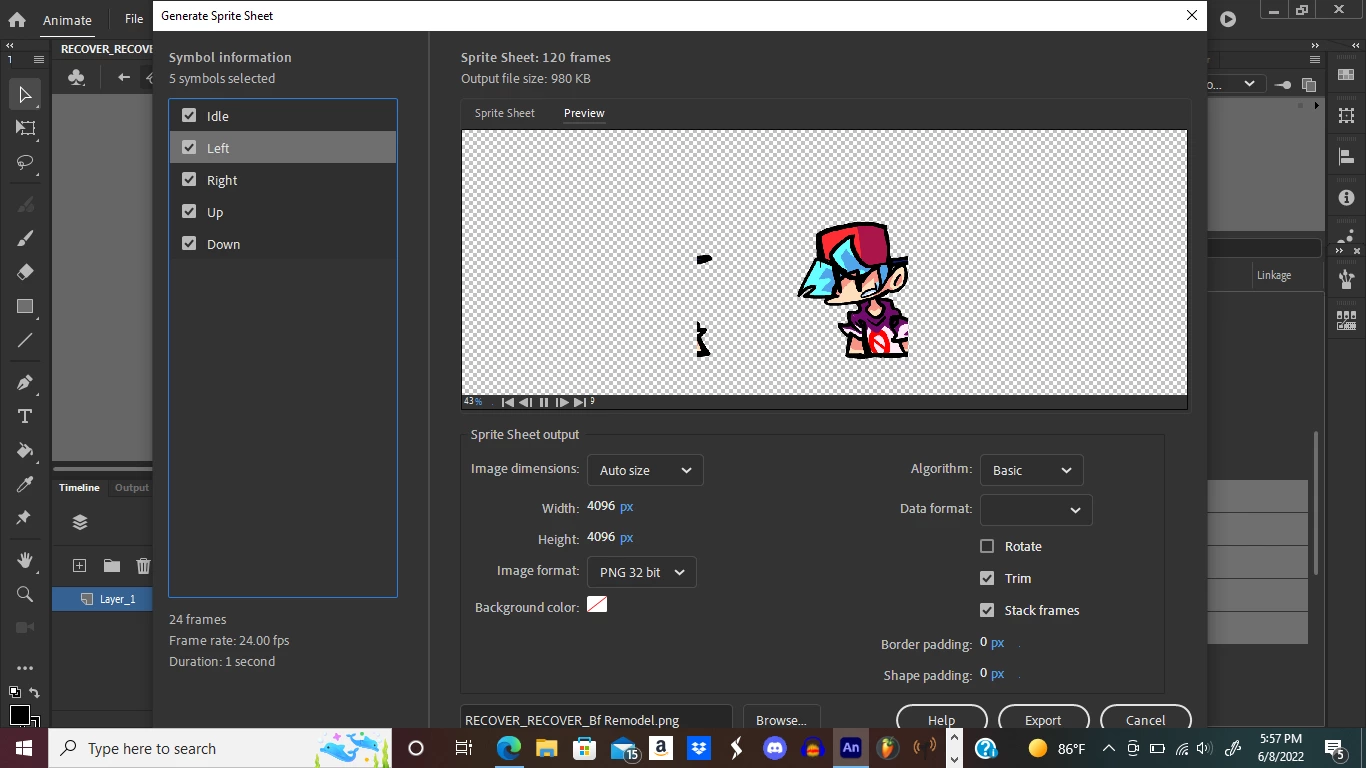The image size is (1366, 768).
Task: Select the Rectangle tool
Action: tap(25, 306)
